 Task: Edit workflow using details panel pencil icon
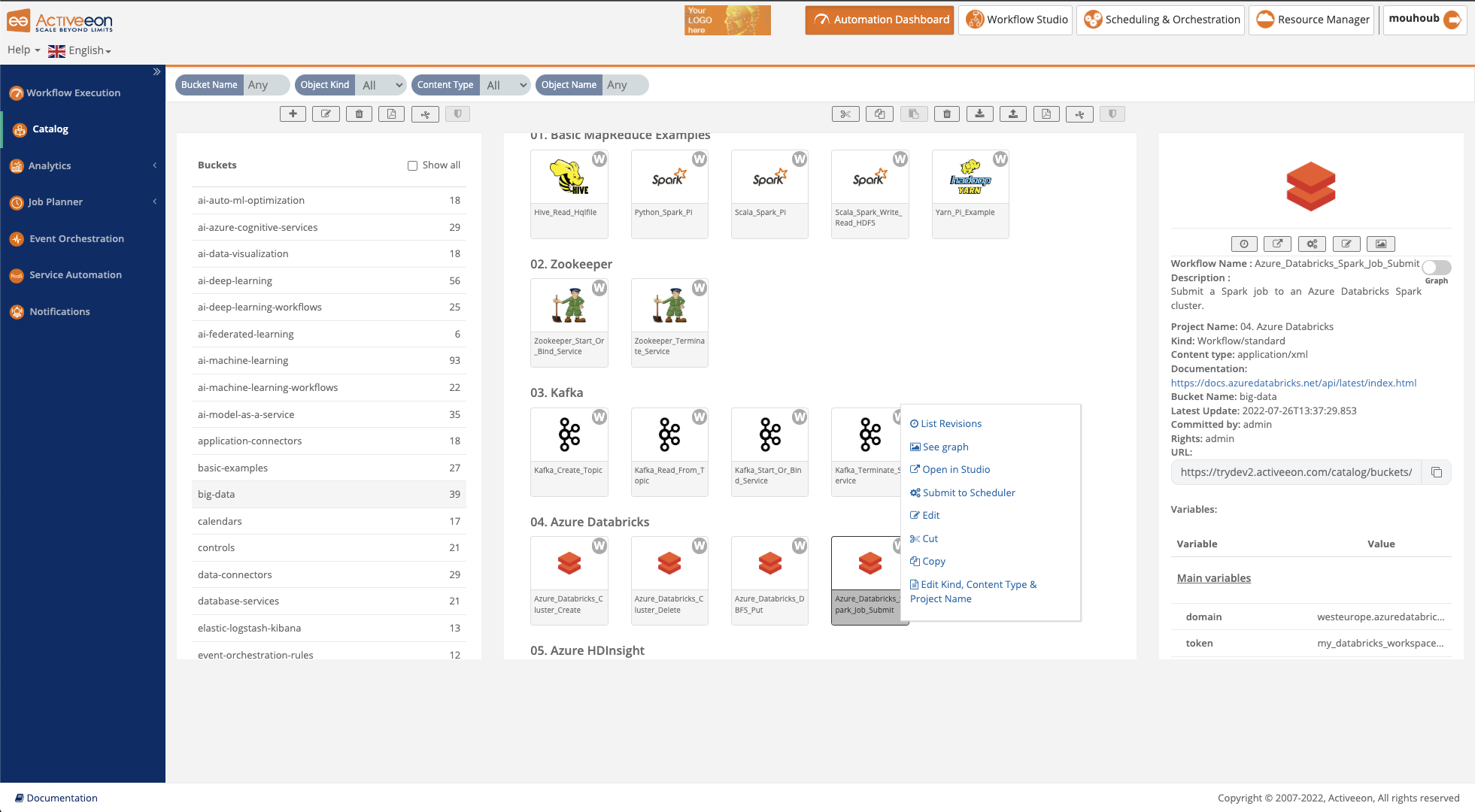pyautogui.click(x=1346, y=244)
